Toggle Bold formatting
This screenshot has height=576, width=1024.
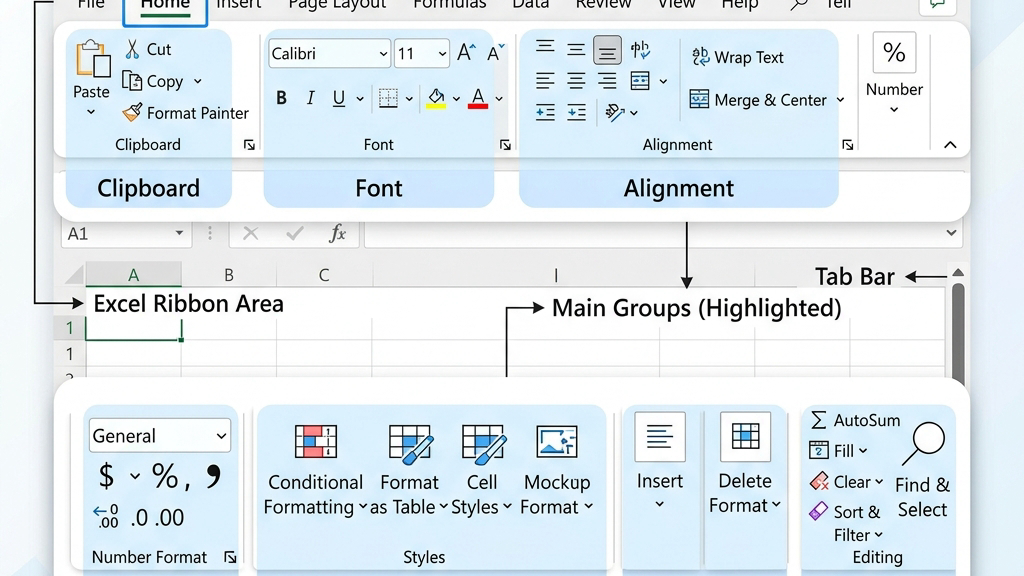point(281,98)
